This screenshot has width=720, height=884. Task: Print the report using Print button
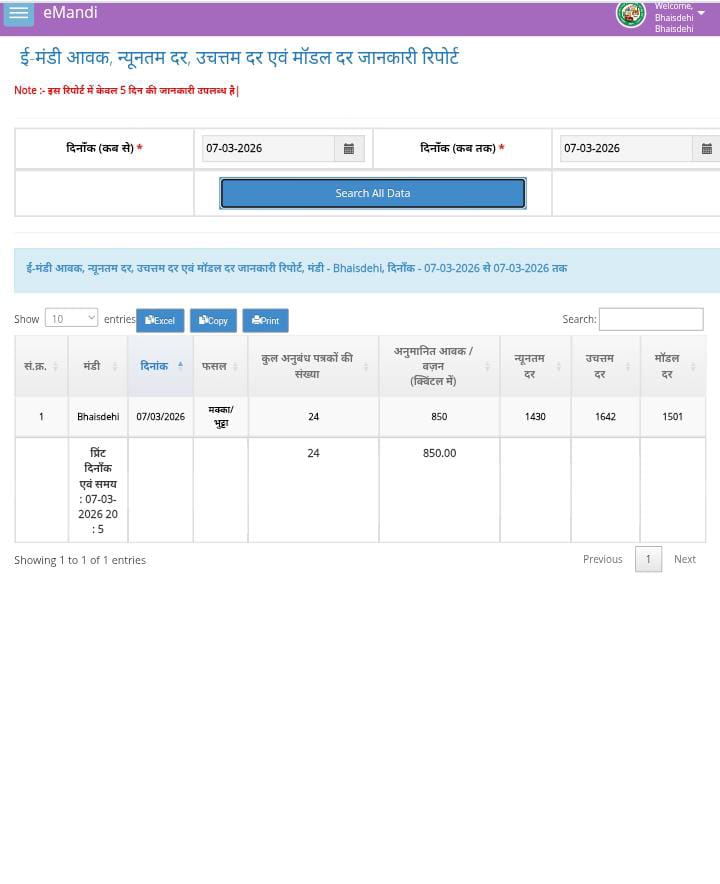tap(265, 321)
